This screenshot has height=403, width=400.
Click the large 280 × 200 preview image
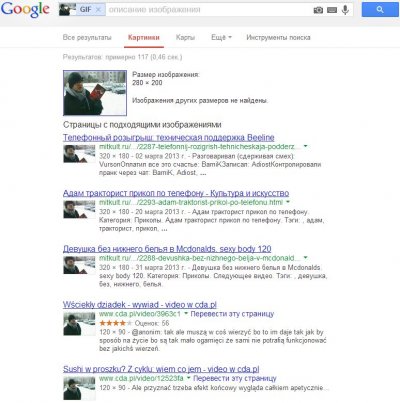[95, 93]
